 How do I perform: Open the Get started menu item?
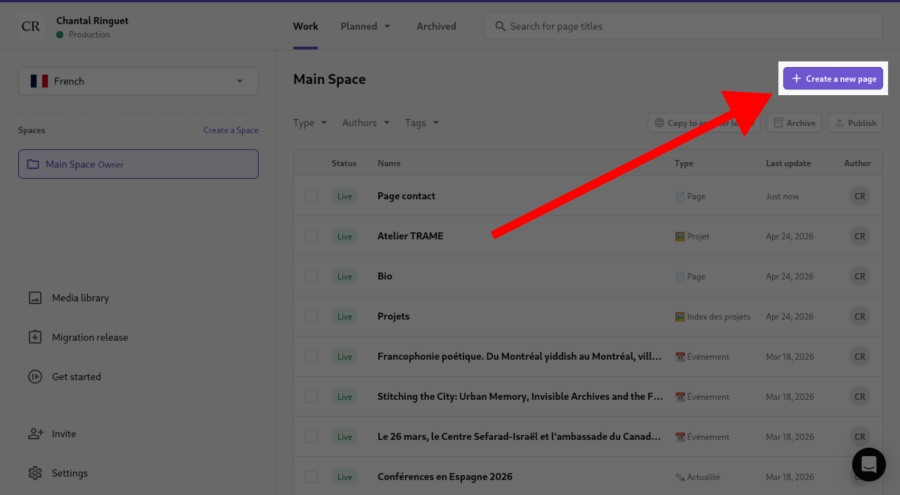pos(65,377)
